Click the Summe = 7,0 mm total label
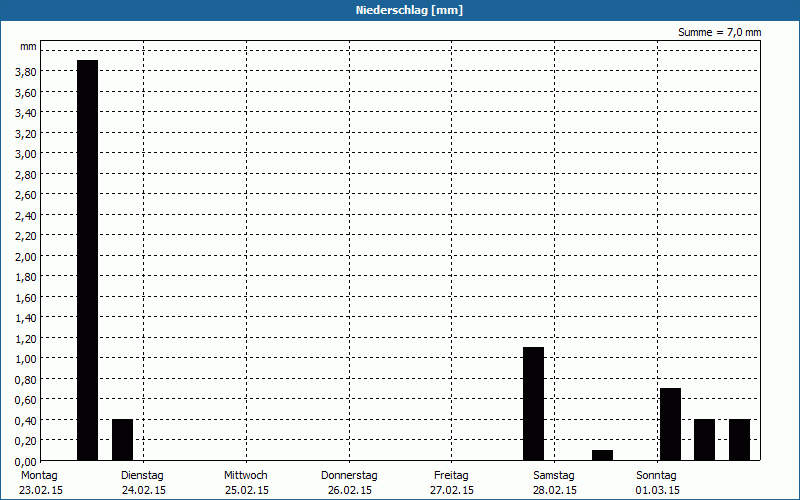 719,32
